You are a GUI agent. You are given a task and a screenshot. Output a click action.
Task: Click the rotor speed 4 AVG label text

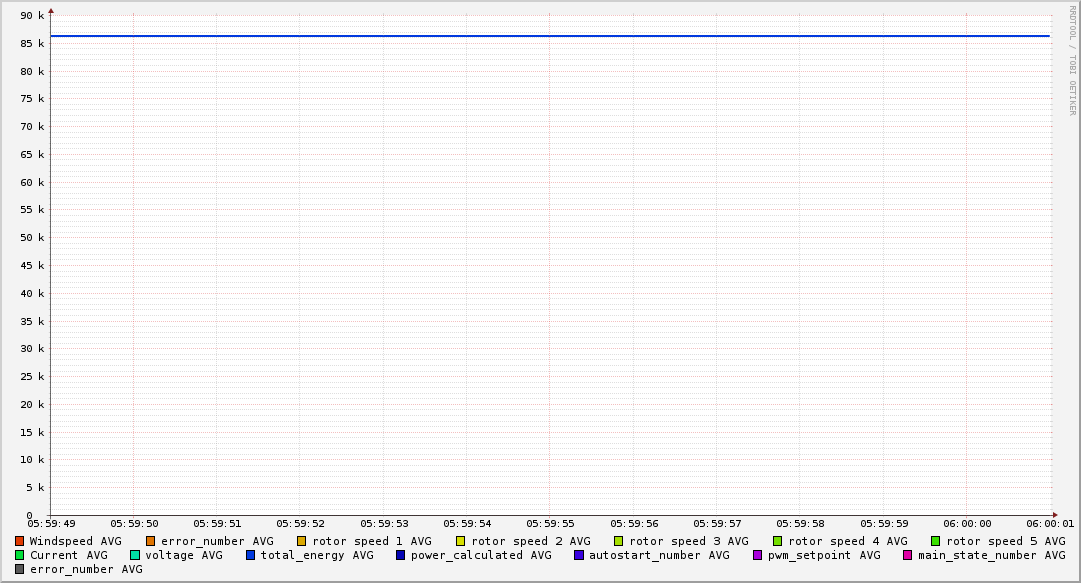(x=848, y=541)
